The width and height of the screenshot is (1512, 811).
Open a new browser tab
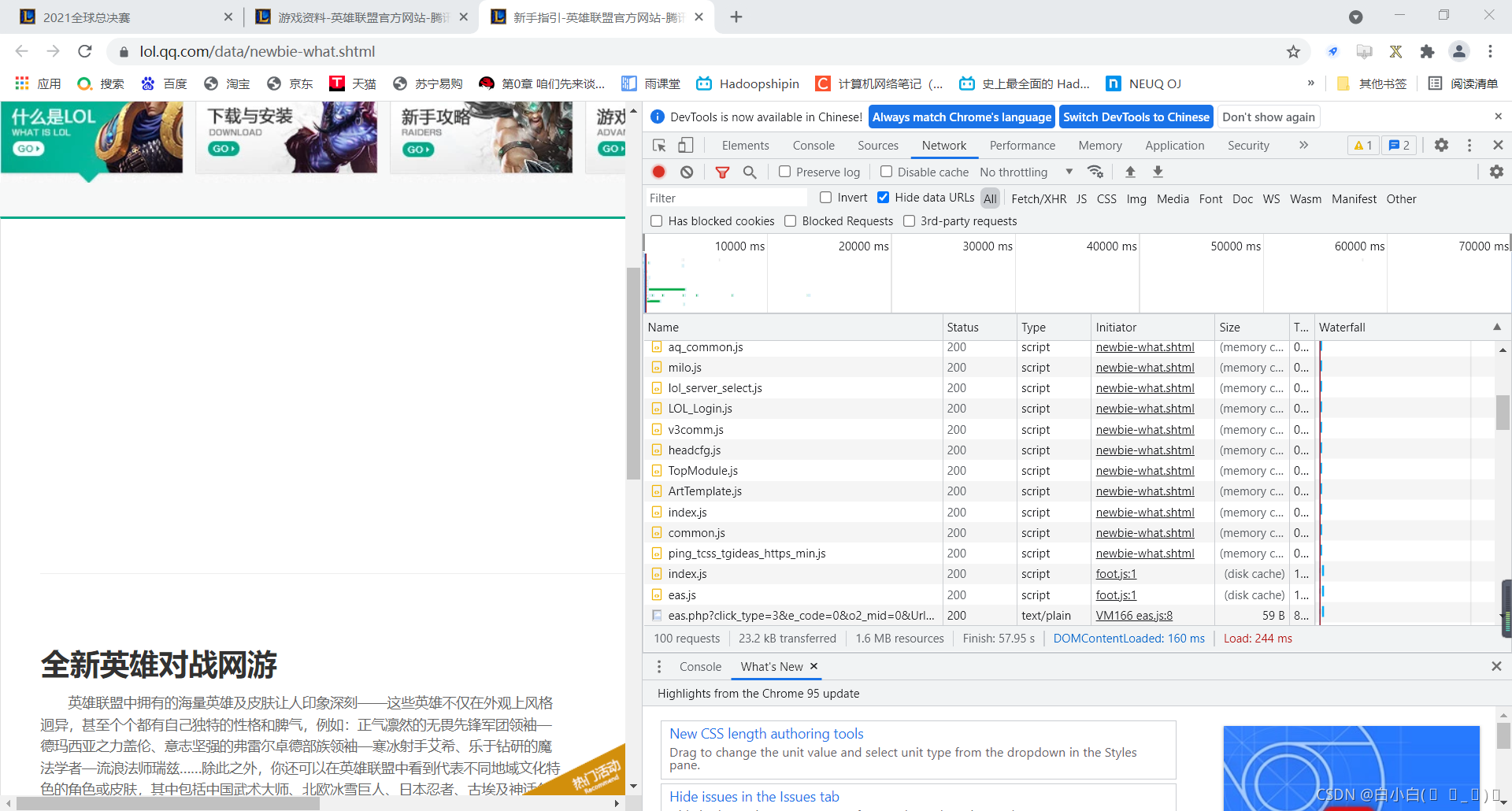736,17
